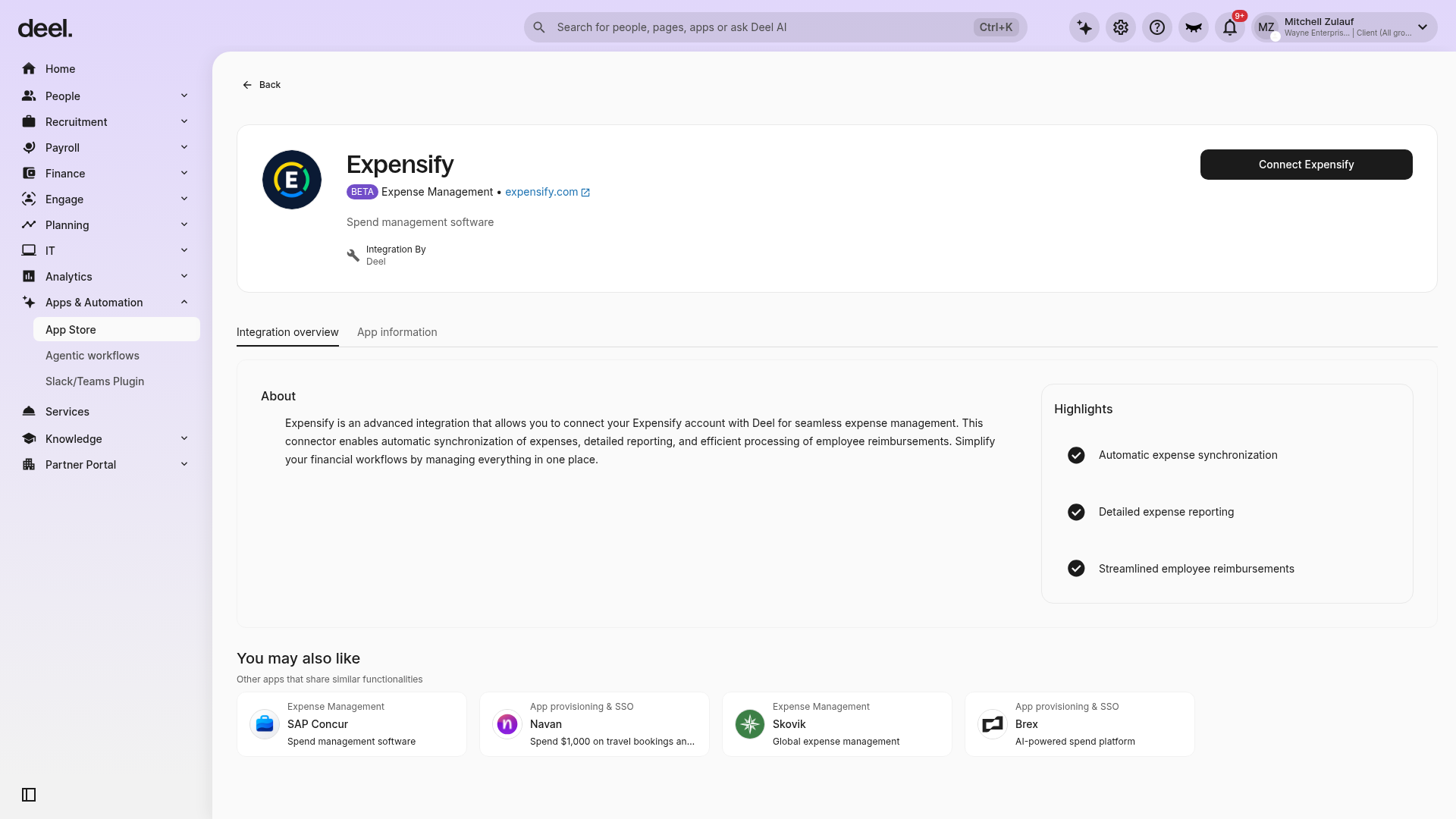The image size is (1456, 819).
Task: Click the Partner Portal building icon
Action: [x=29, y=465]
